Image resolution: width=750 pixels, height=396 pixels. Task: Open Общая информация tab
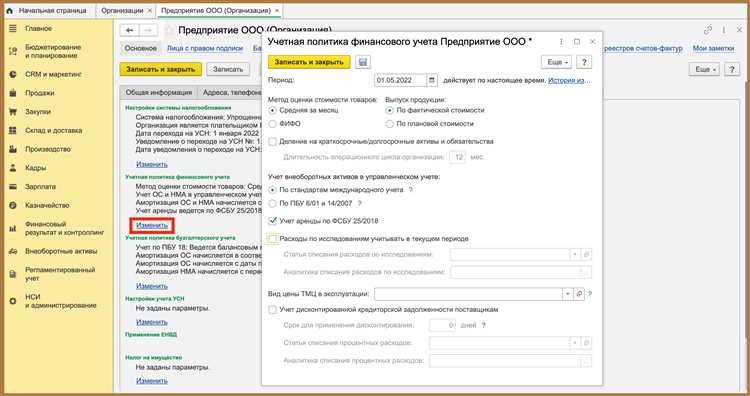158,92
